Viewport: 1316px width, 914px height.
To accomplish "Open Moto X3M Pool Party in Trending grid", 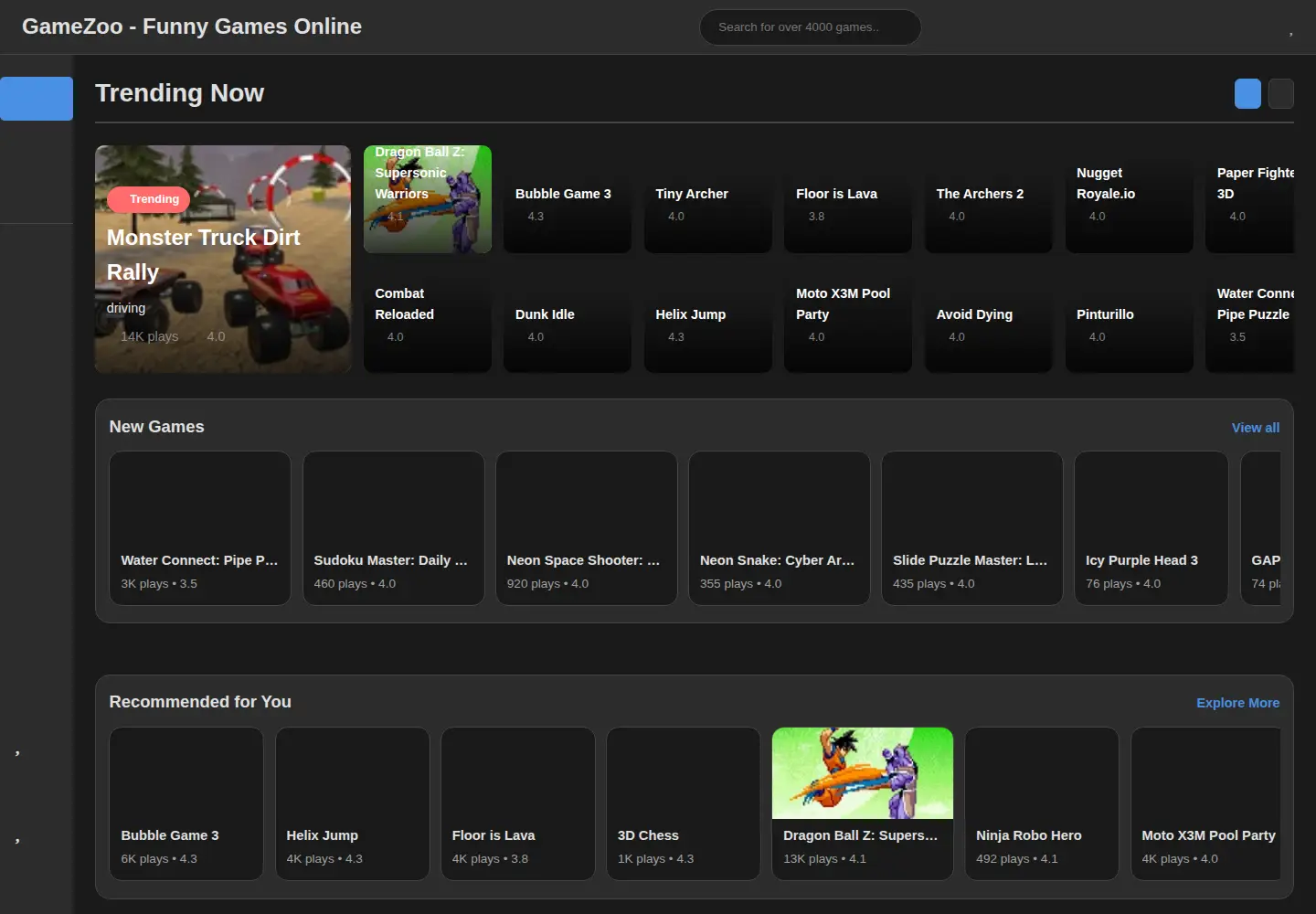I will click(848, 319).
